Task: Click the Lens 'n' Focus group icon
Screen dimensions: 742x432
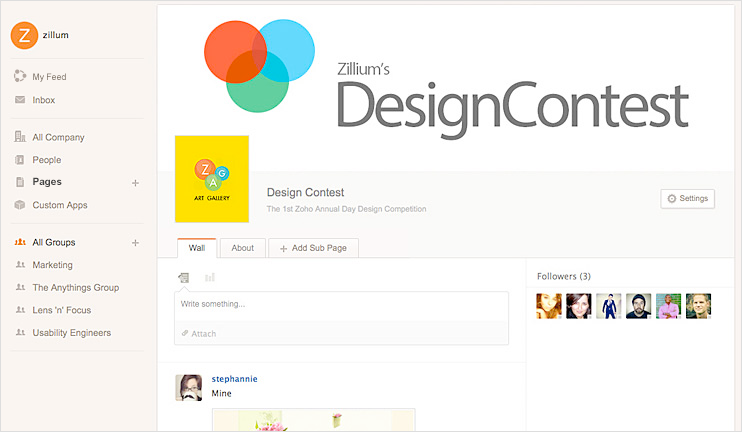Action: click(20, 310)
